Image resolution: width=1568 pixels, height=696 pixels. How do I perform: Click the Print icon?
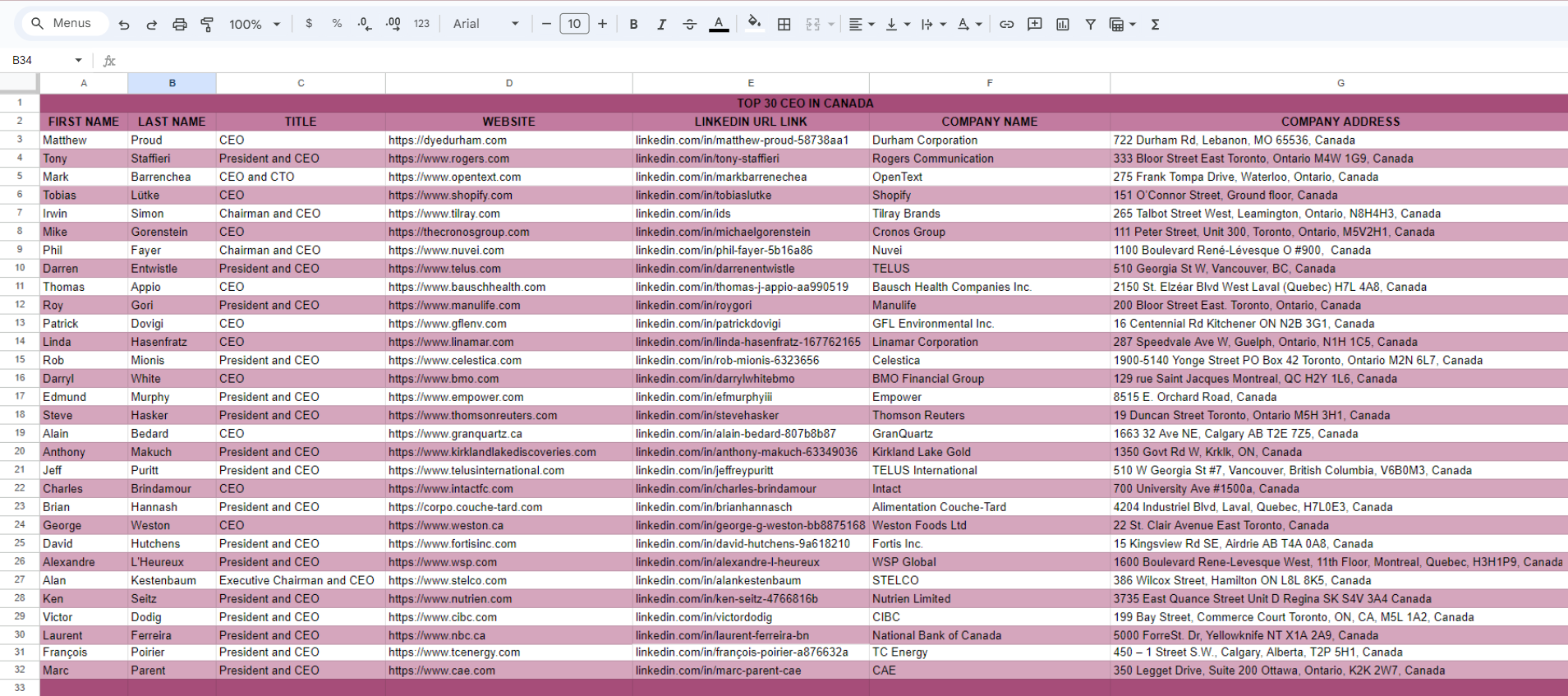(x=180, y=25)
